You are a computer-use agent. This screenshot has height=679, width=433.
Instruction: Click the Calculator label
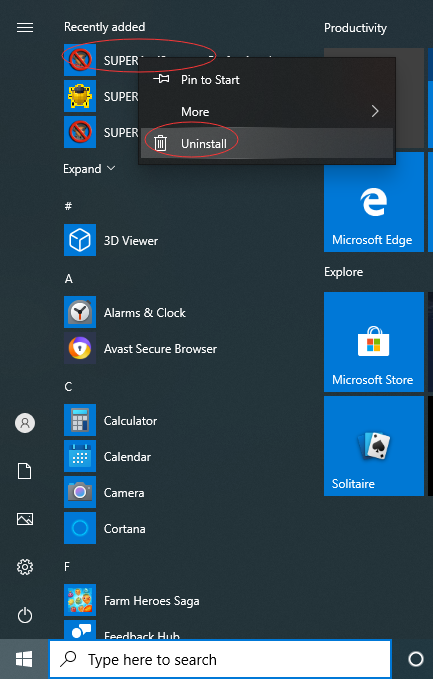[130, 420]
